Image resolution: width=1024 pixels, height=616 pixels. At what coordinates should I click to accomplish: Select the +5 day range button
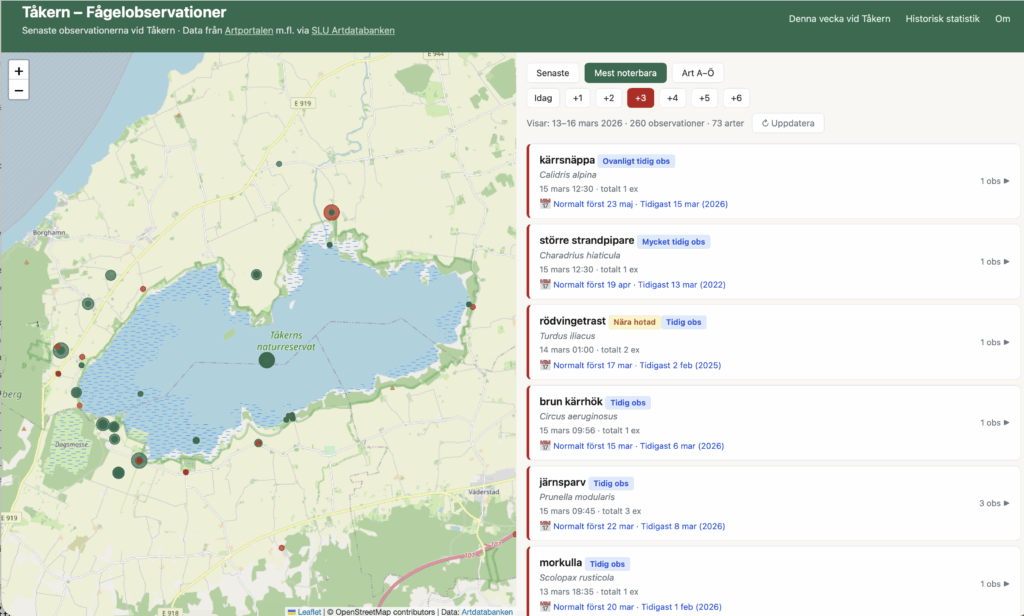pyautogui.click(x=704, y=98)
